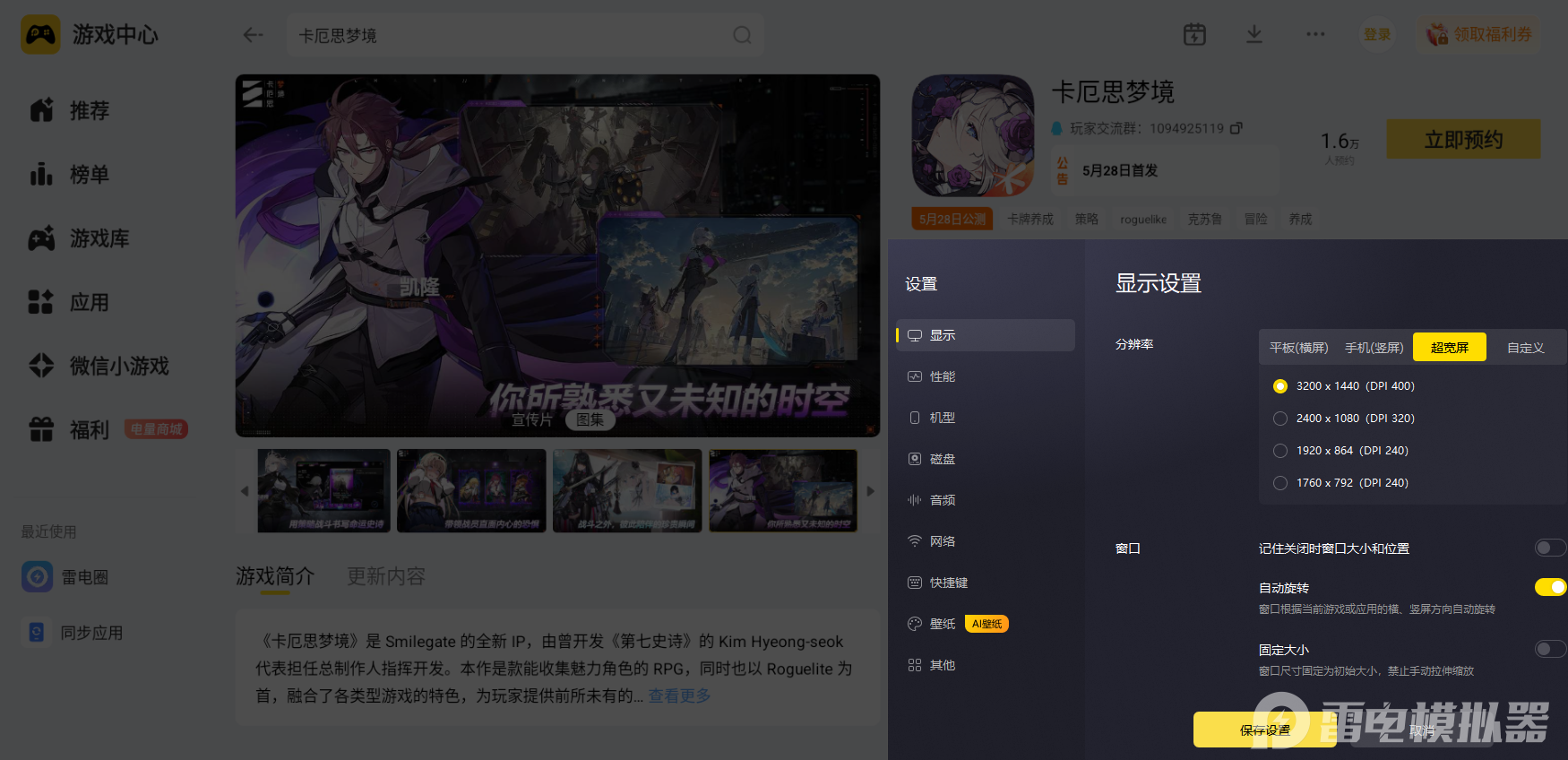Image resolution: width=1568 pixels, height=760 pixels.
Task: Go back with the arrow icon
Action: 253,35
